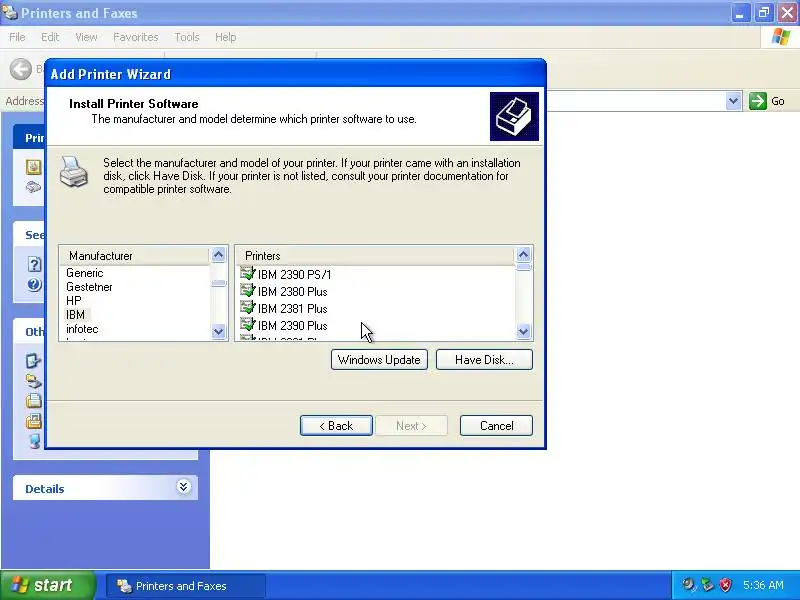
Task: Open the Help menu
Action: [x=226, y=37]
